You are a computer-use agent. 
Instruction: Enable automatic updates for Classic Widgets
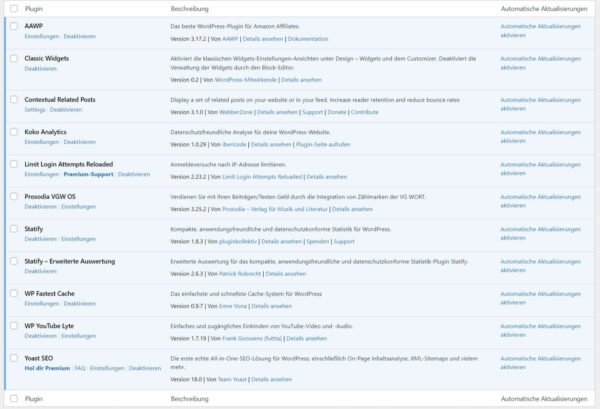pyautogui.click(x=540, y=63)
